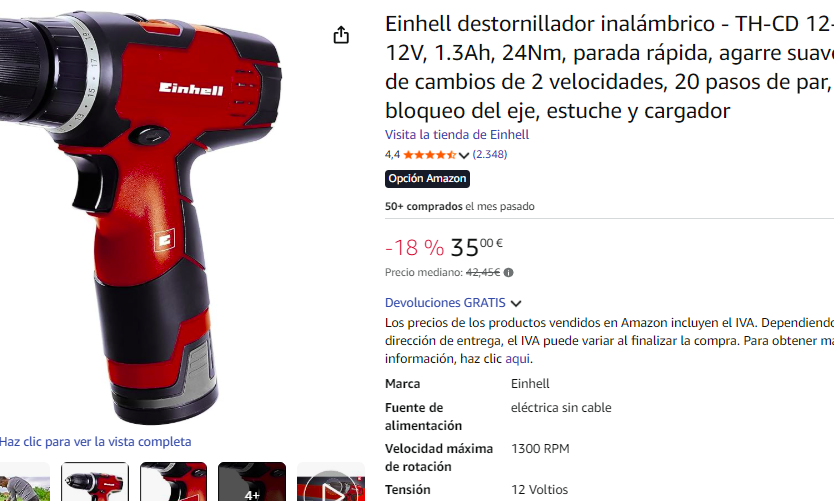Open the 2.348 reviews count link
This screenshot has height=501, width=834.
click(x=490, y=154)
